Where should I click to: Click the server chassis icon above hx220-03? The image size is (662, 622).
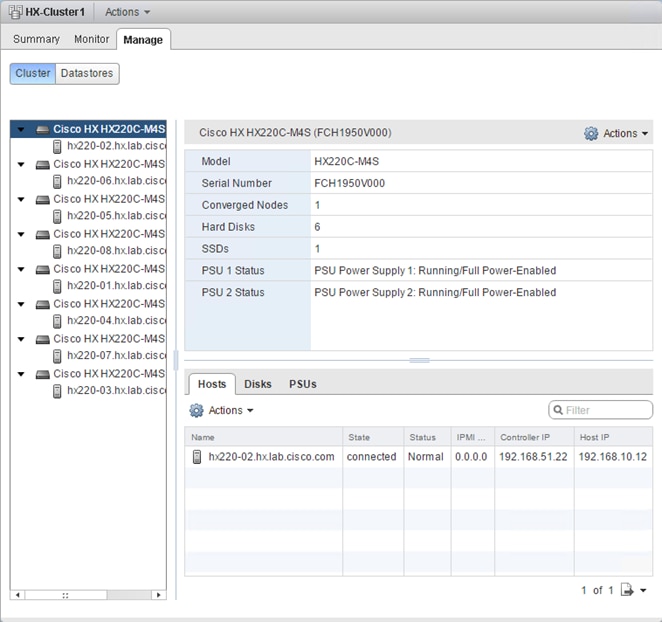43,375
